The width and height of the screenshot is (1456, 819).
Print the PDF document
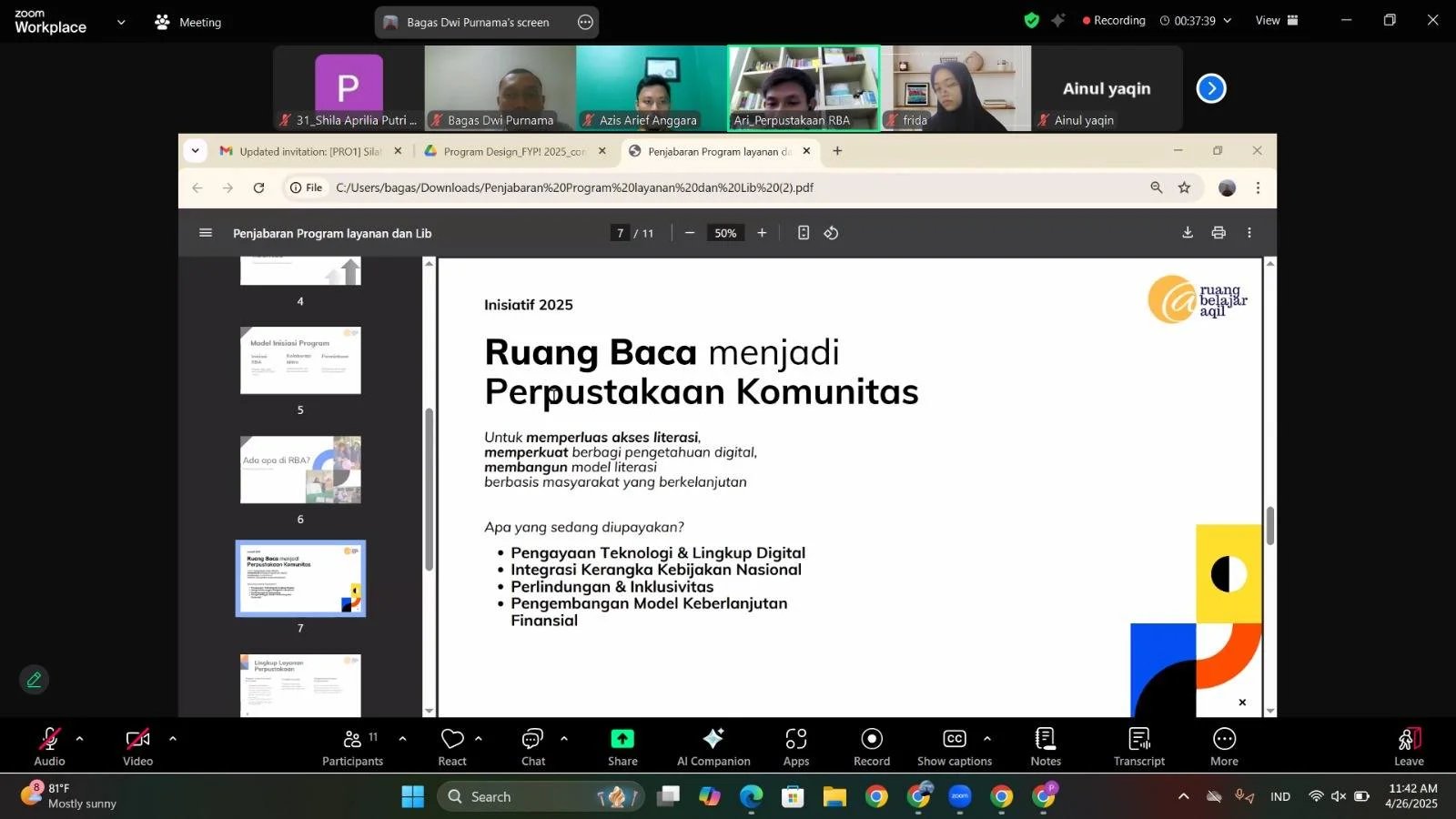pos(1218,233)
